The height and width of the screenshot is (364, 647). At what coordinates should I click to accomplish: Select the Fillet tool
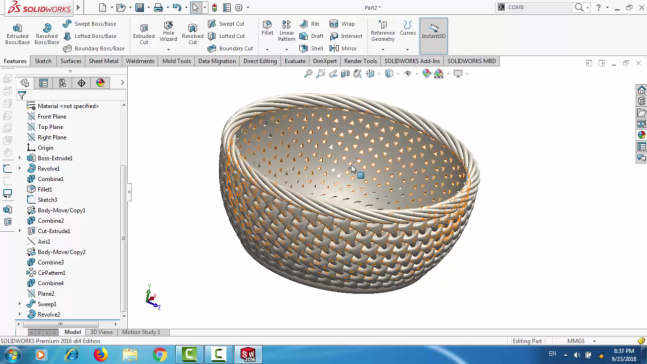(x=267, y=28)
